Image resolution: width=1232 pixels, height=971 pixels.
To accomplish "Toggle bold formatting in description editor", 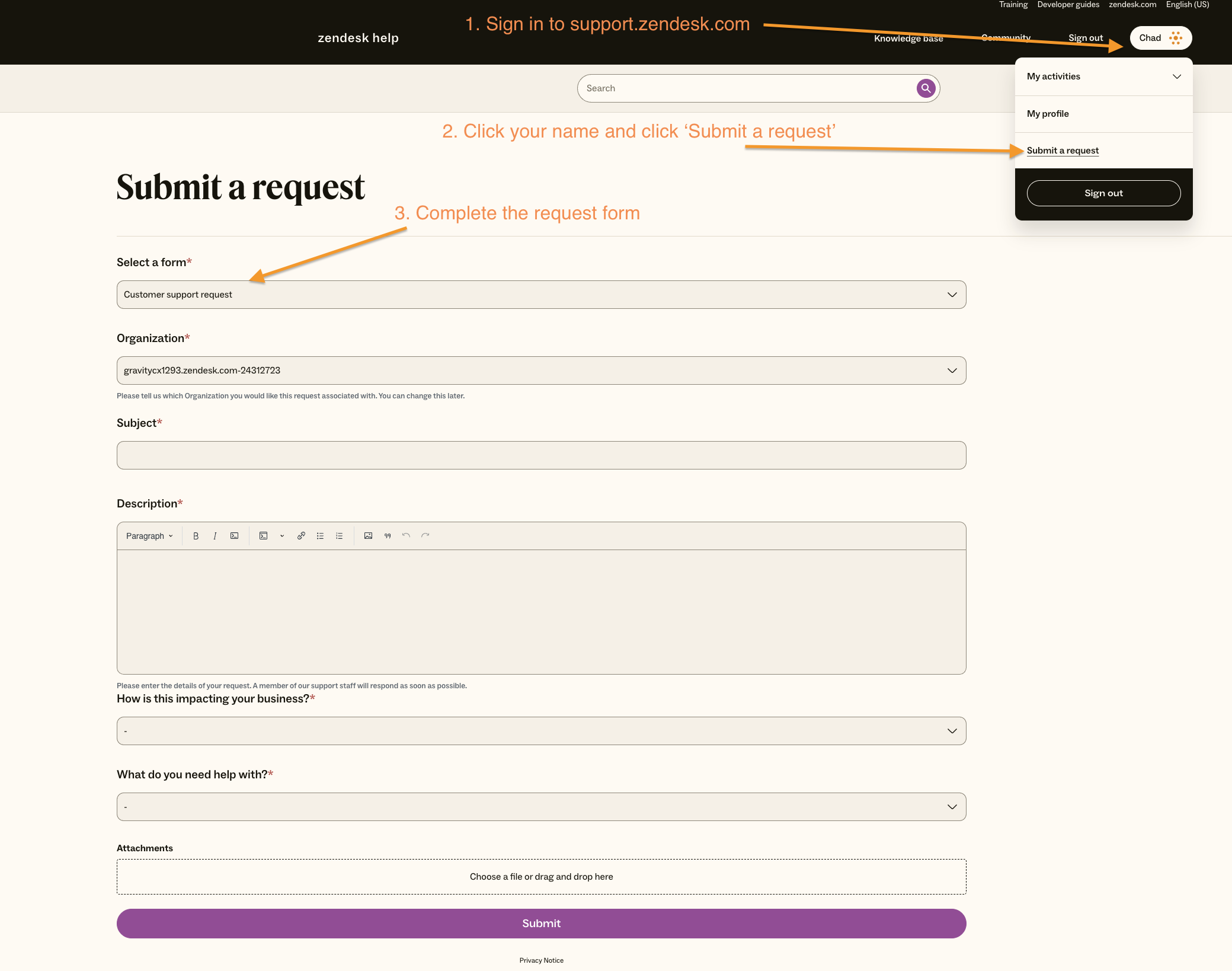I will click(196, 536).
